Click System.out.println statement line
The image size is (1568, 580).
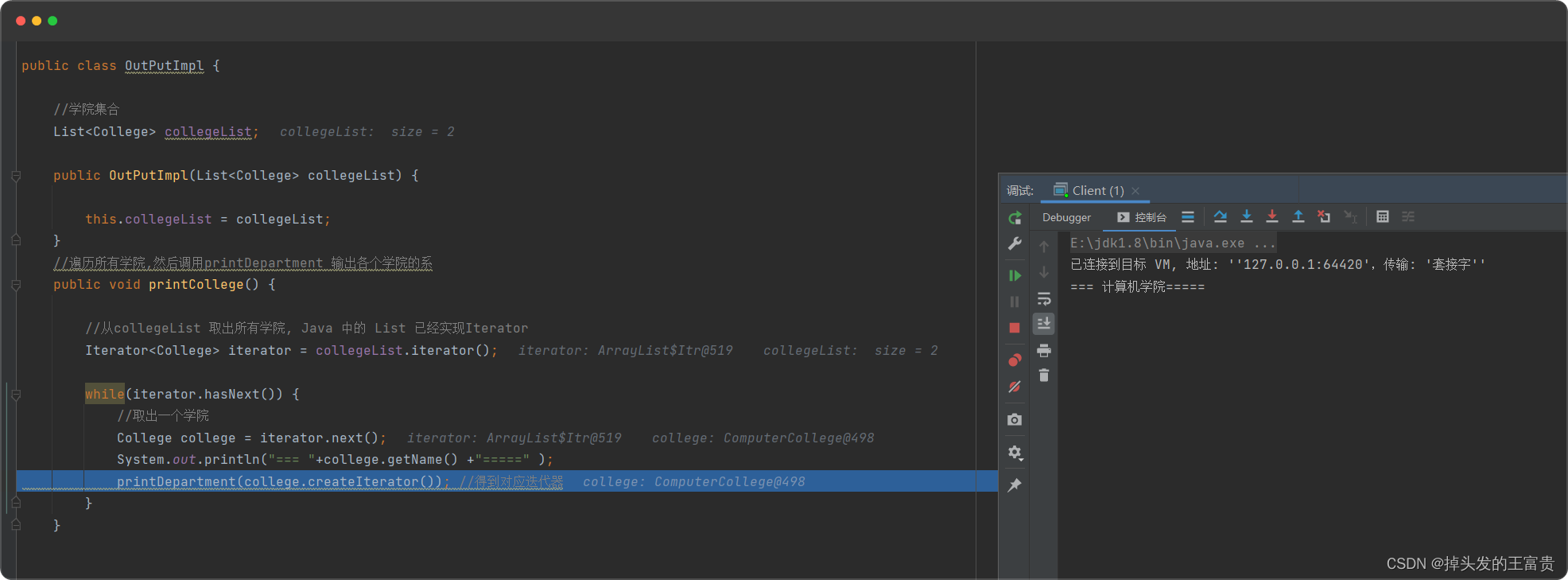tap(335, 460)
